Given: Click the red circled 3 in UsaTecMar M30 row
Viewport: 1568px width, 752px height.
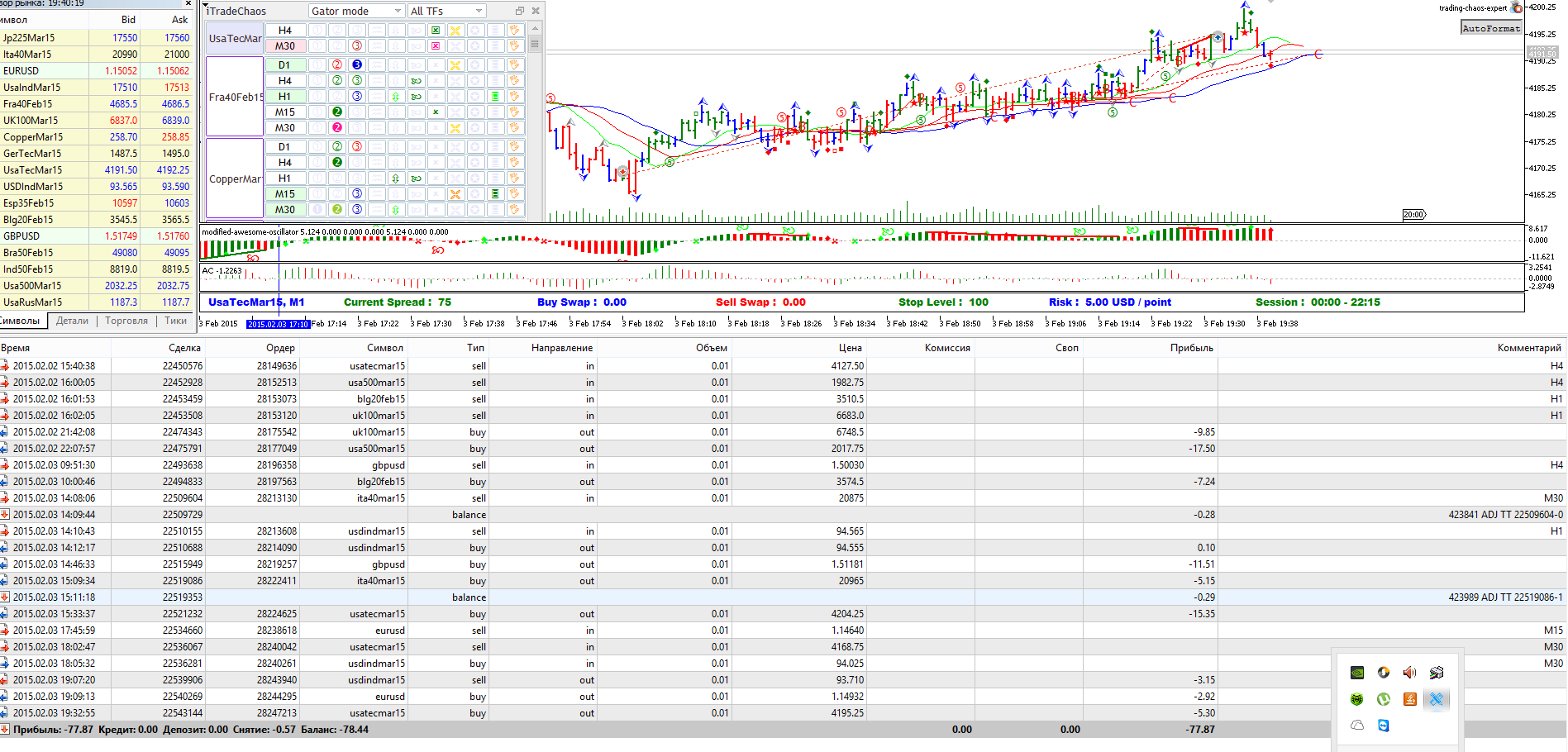Looking at the screenshot, I should click(357, 46).
